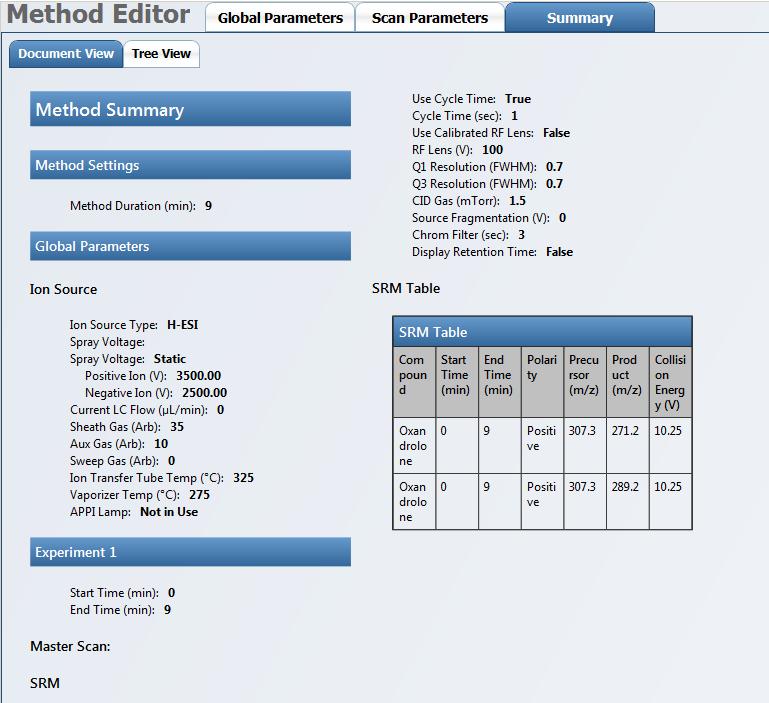Click the Positive Ion 3500.00 voltage value

coord(198,376)
